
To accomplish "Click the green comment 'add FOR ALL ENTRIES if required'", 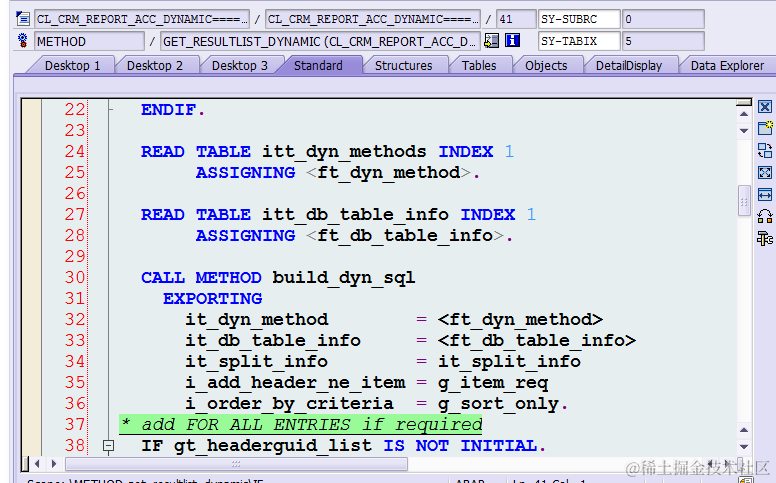I will click(301, 425).
